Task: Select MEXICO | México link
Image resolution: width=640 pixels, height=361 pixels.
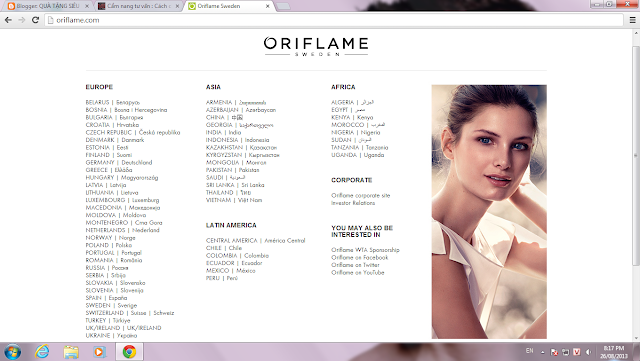Action: (231, 271)
